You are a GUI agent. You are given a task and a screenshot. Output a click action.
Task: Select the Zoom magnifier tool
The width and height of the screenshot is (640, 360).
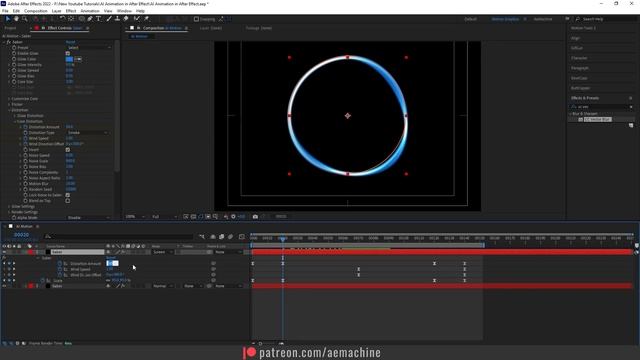(x=24, y=19)
